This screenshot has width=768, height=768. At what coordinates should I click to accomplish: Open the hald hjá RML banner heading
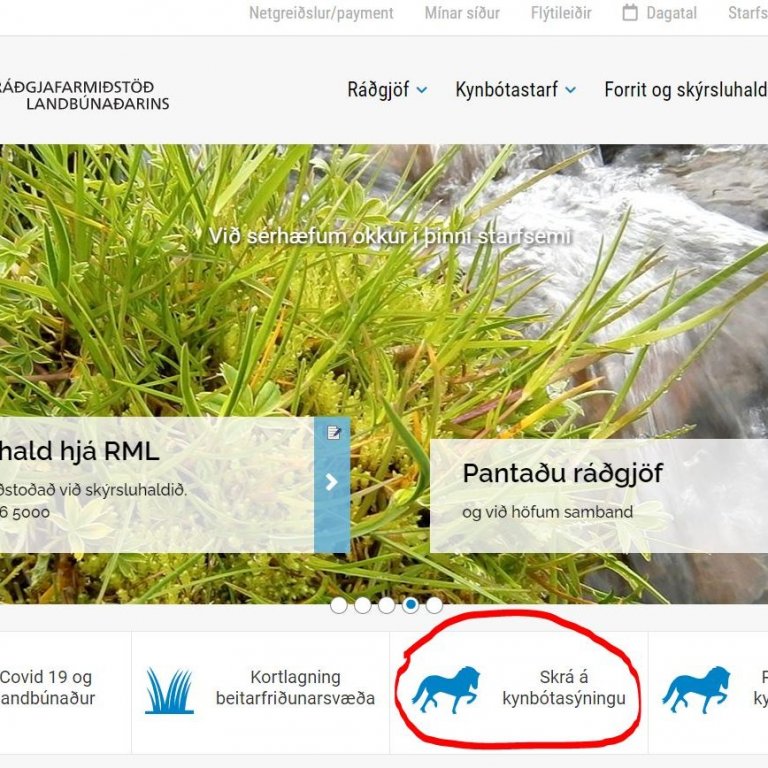(x=80, y=451)
